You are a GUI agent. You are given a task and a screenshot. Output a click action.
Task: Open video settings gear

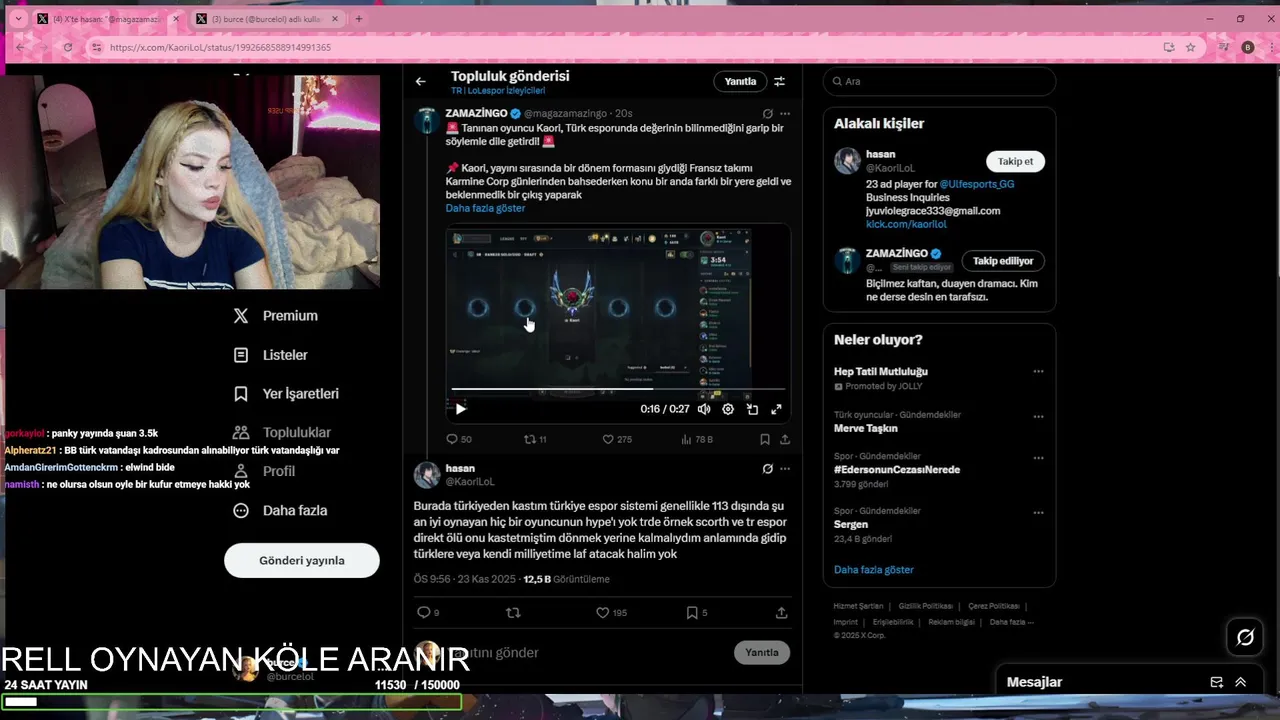click(x=728, y=409)
